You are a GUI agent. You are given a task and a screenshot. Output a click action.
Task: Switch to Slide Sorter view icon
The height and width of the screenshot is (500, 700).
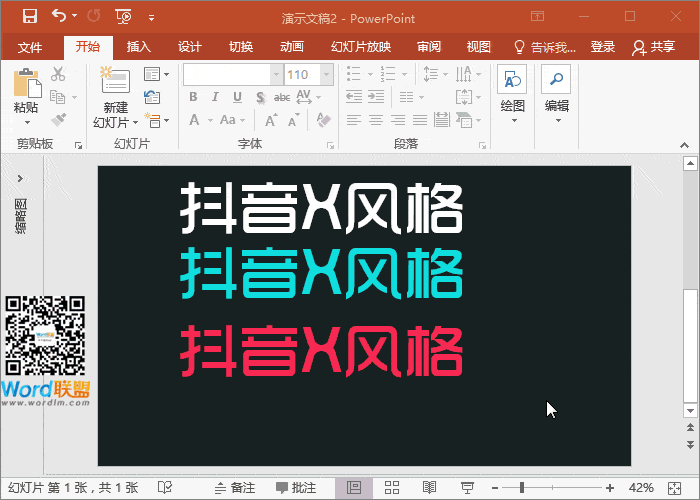point(392,487)
